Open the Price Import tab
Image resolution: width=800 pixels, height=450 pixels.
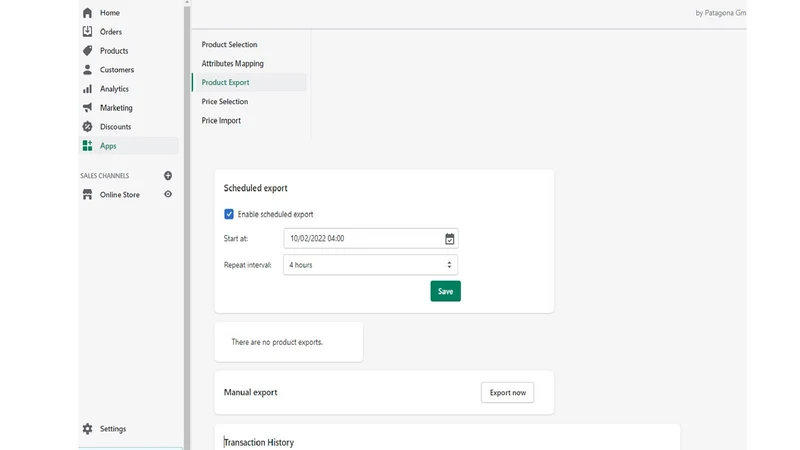pos(221,120)
